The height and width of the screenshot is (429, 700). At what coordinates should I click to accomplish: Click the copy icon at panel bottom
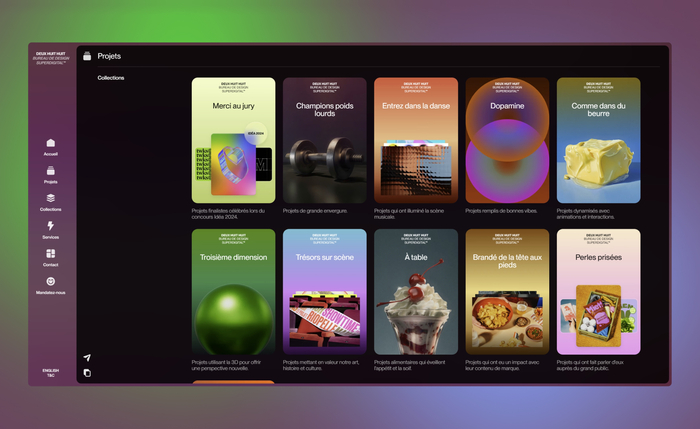87,373
